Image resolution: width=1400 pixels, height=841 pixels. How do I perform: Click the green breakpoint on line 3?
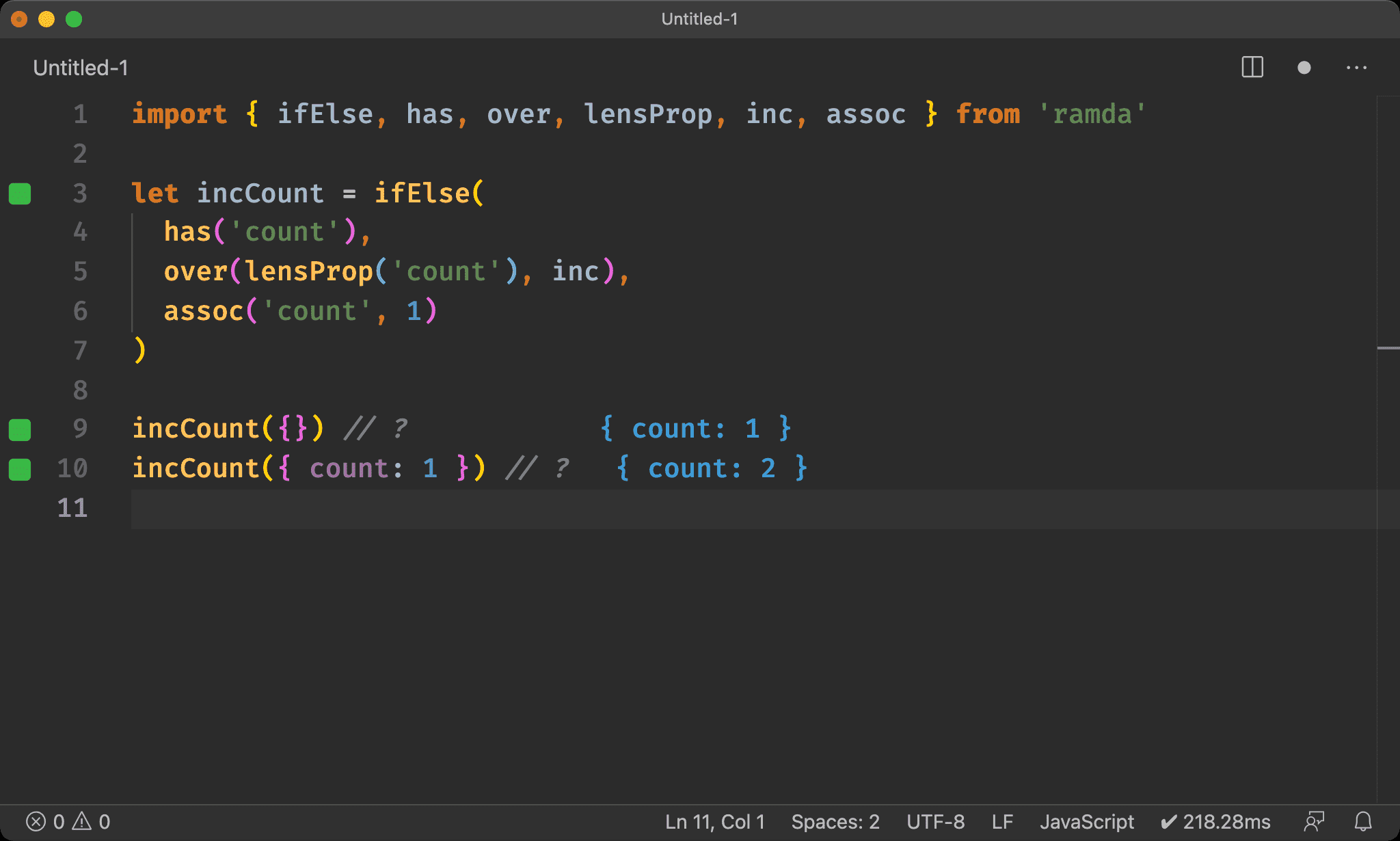(22, 193)
